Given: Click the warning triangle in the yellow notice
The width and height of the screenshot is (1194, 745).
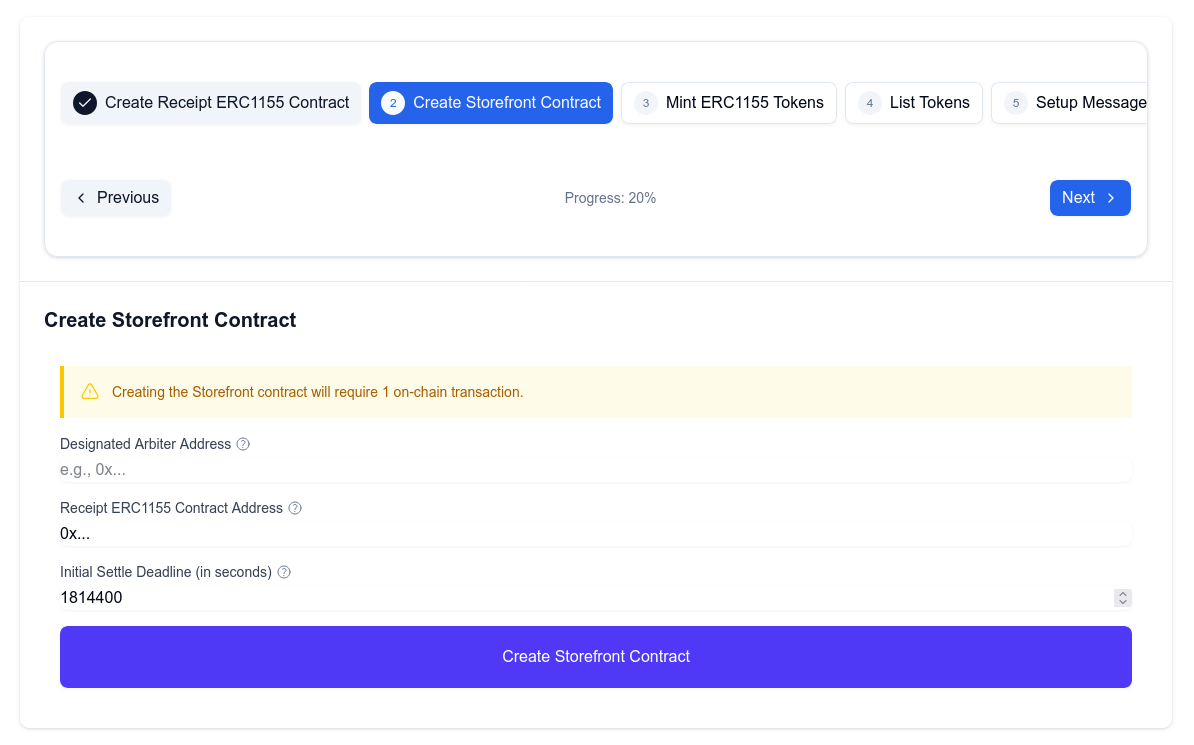Looking at the screenshot, I should [x=90, y=391].
